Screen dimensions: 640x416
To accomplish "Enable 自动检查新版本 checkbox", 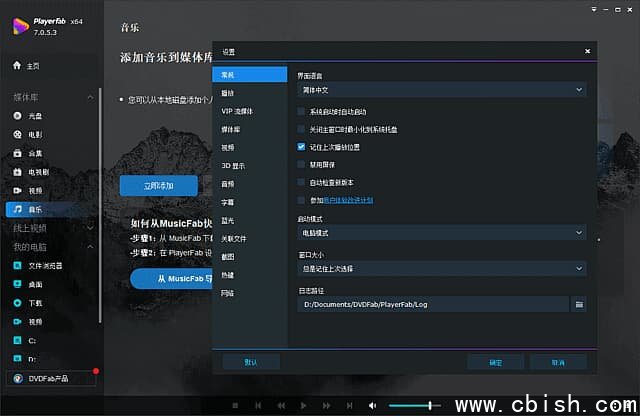I will pos(301,182).
